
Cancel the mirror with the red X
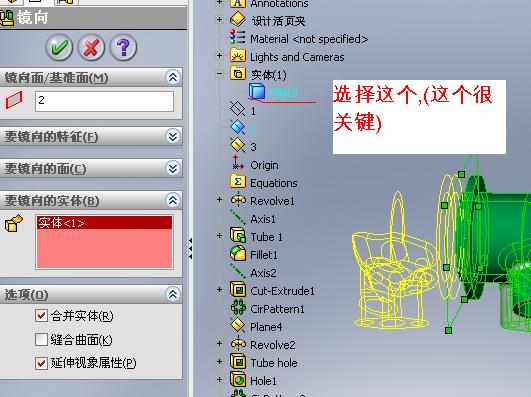[x=91, y=47]
